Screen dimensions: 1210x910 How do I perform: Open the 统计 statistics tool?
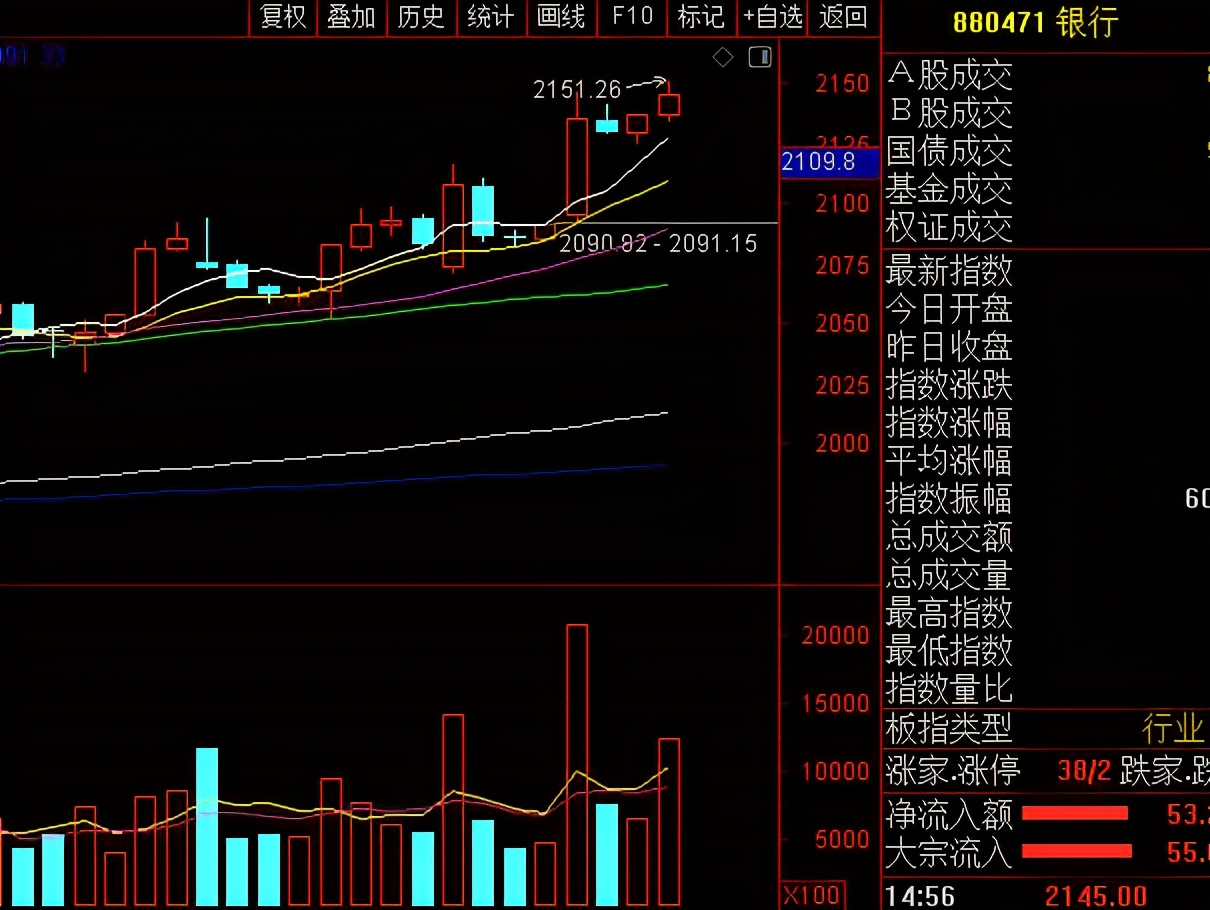[490, 18]
